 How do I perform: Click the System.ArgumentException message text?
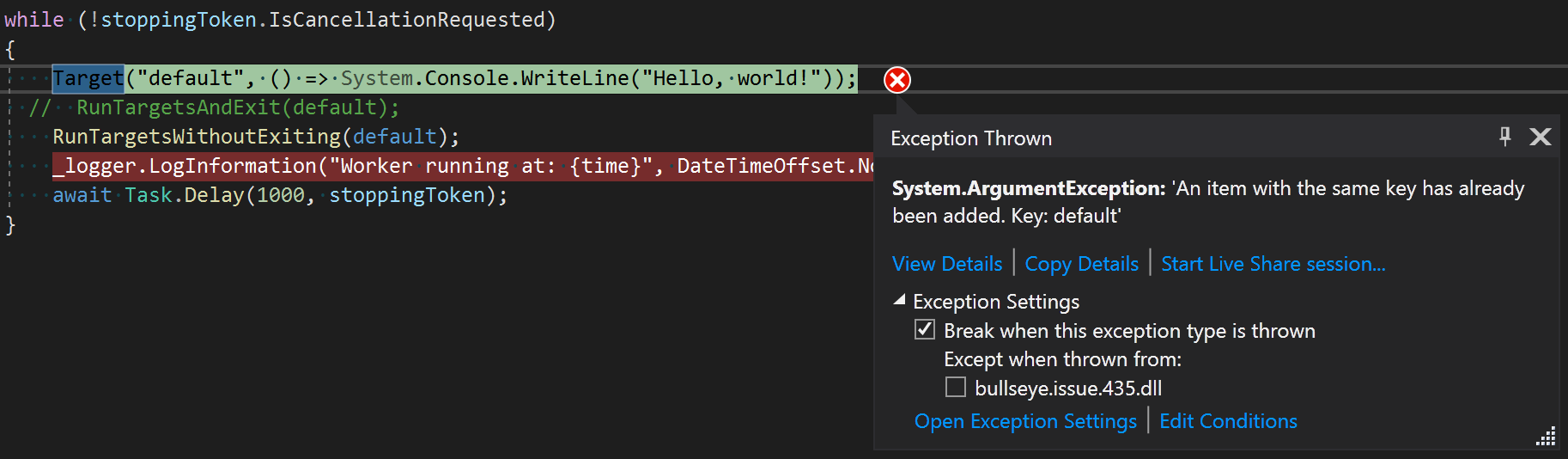click(x=1208, y=201)
